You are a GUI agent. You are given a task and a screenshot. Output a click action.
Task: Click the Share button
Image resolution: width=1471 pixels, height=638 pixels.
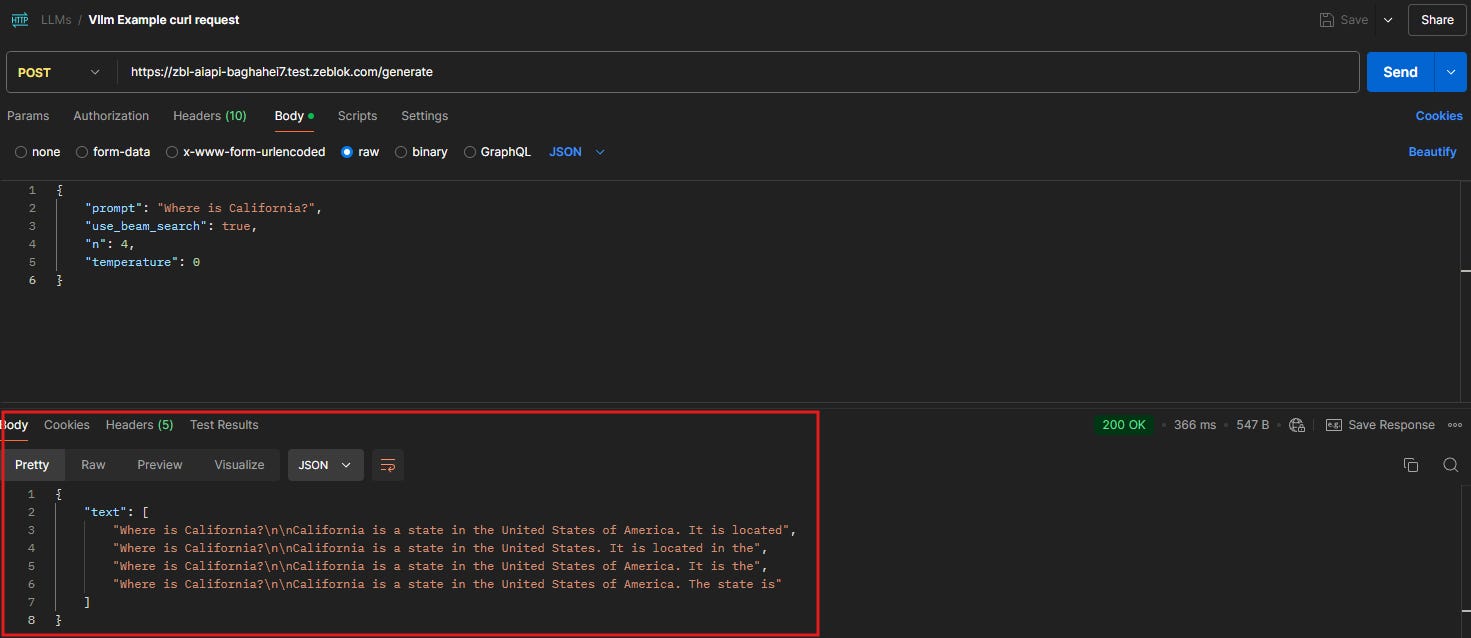point(1437,20)
